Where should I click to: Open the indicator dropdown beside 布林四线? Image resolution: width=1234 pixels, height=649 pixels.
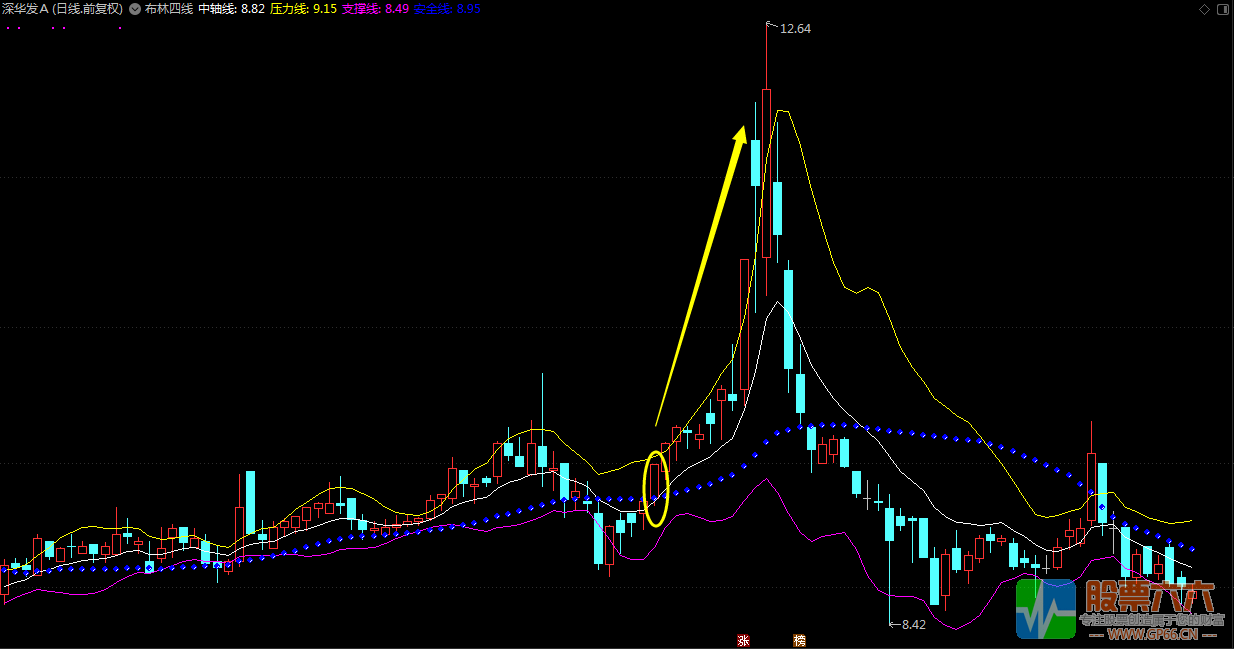pyautogui.click(x=135, y=9)
